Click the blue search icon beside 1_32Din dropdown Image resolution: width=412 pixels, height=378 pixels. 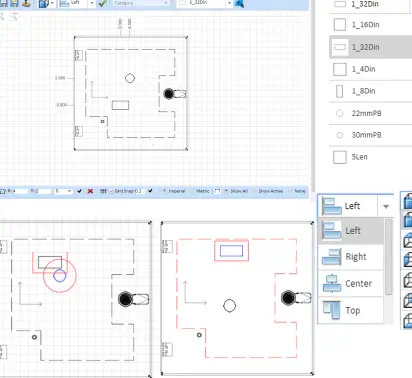(x=240, y=3)
